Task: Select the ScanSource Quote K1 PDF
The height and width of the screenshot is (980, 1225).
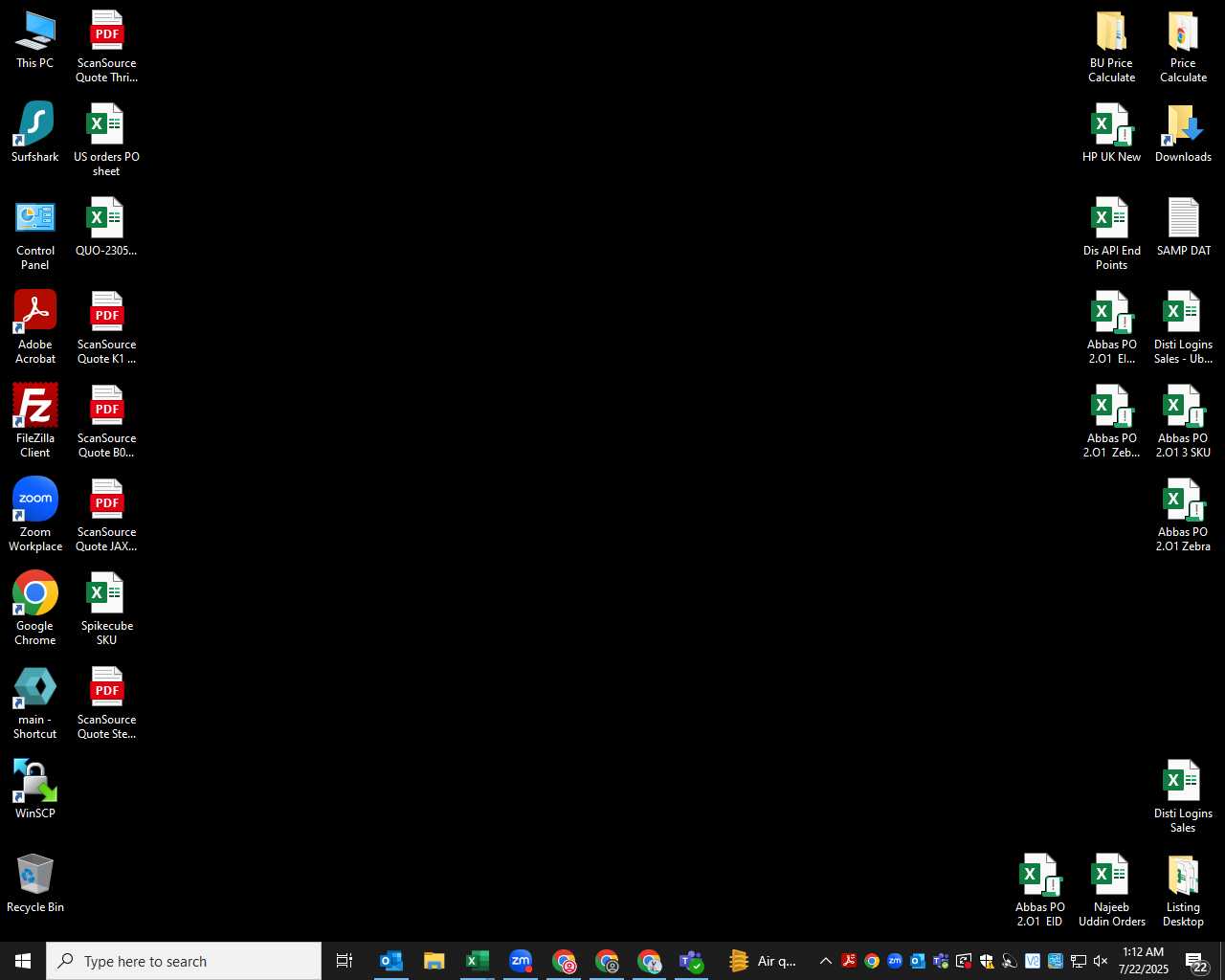Action: click(106, 328)
